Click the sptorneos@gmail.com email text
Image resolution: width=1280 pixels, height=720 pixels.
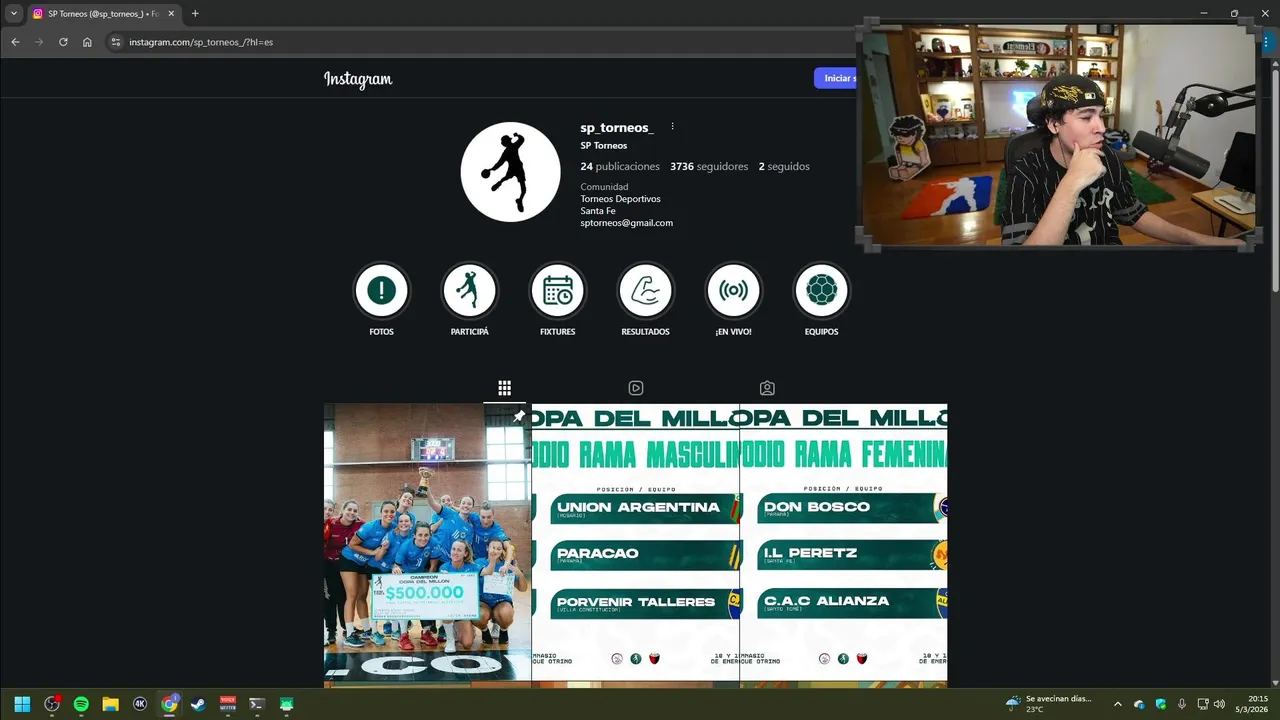tap(626, 223)
